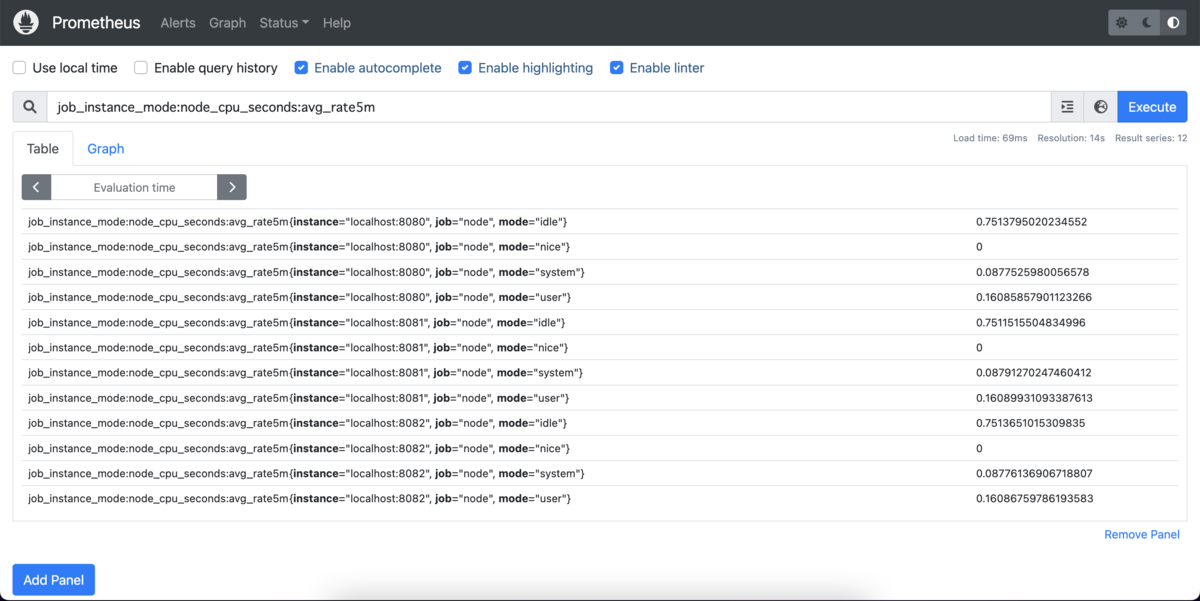Switch to light theme sun icon
Screen dimensions: 1200x601
[x=1122, y=22]
